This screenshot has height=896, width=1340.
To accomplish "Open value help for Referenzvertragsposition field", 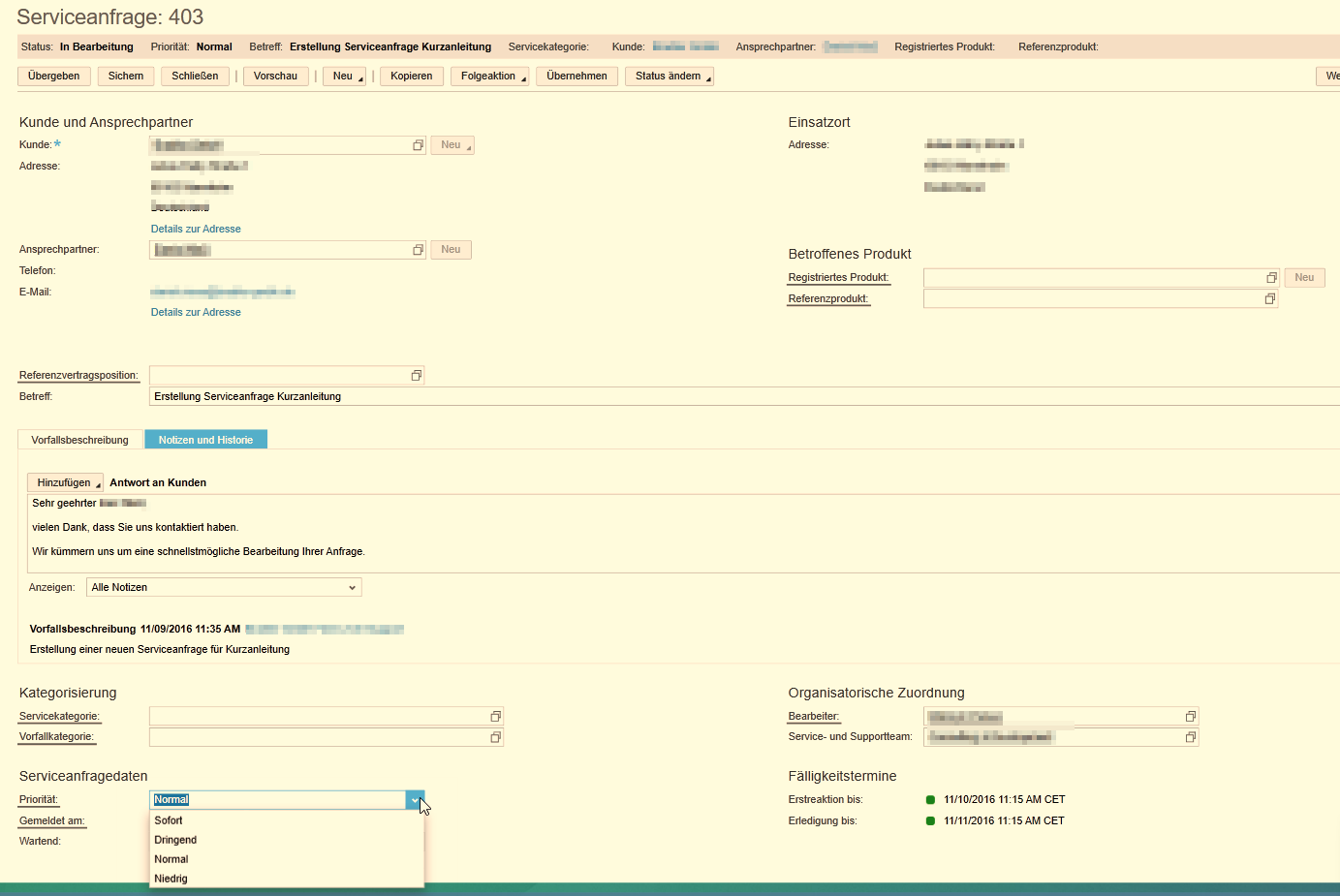I will pos(417,376).
